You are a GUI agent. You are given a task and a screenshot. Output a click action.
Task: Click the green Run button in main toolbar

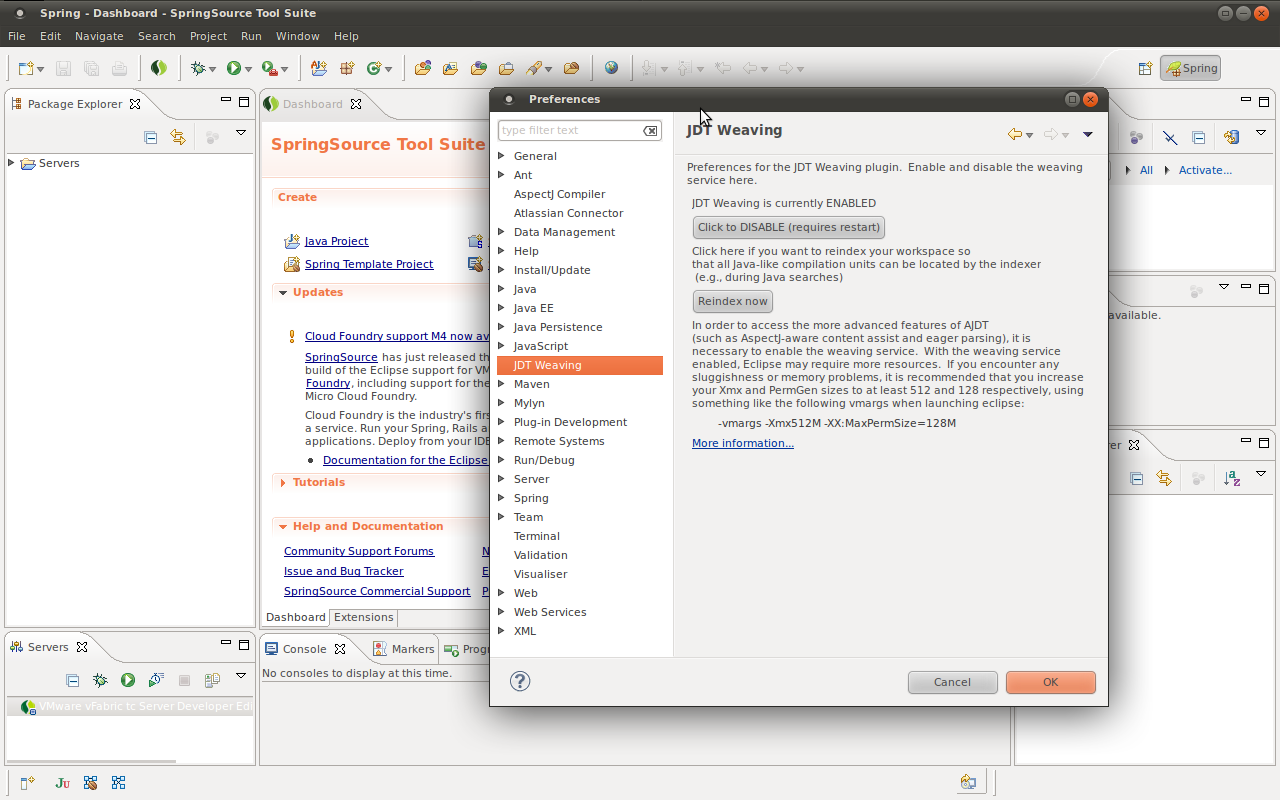click(x=234, y=68)
